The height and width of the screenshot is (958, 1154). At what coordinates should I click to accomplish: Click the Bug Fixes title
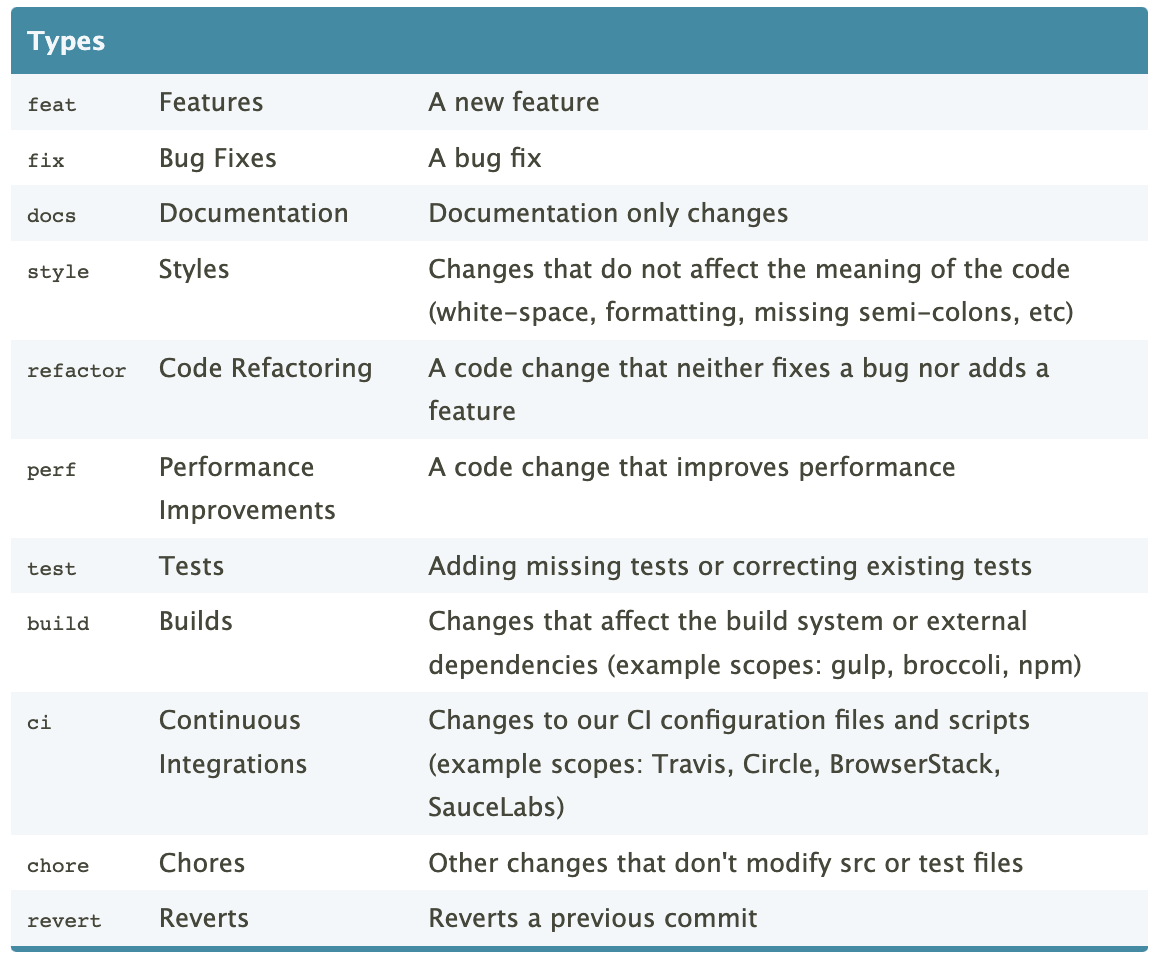pos(218,159)
